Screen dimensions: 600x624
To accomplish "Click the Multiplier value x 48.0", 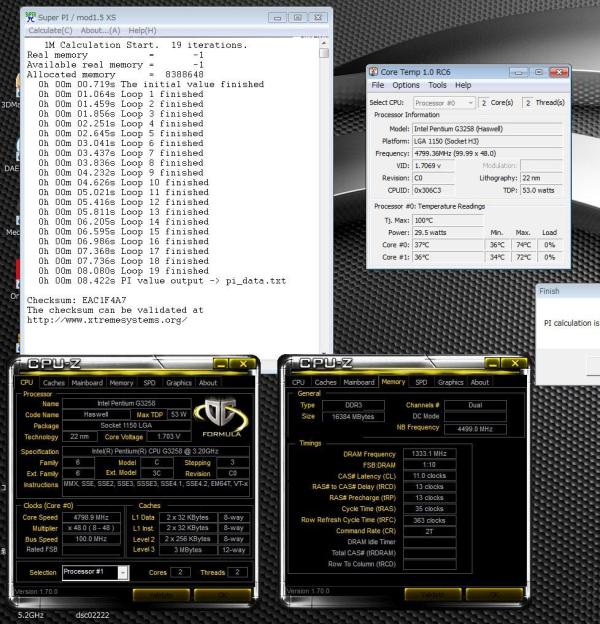I will 91,528.
